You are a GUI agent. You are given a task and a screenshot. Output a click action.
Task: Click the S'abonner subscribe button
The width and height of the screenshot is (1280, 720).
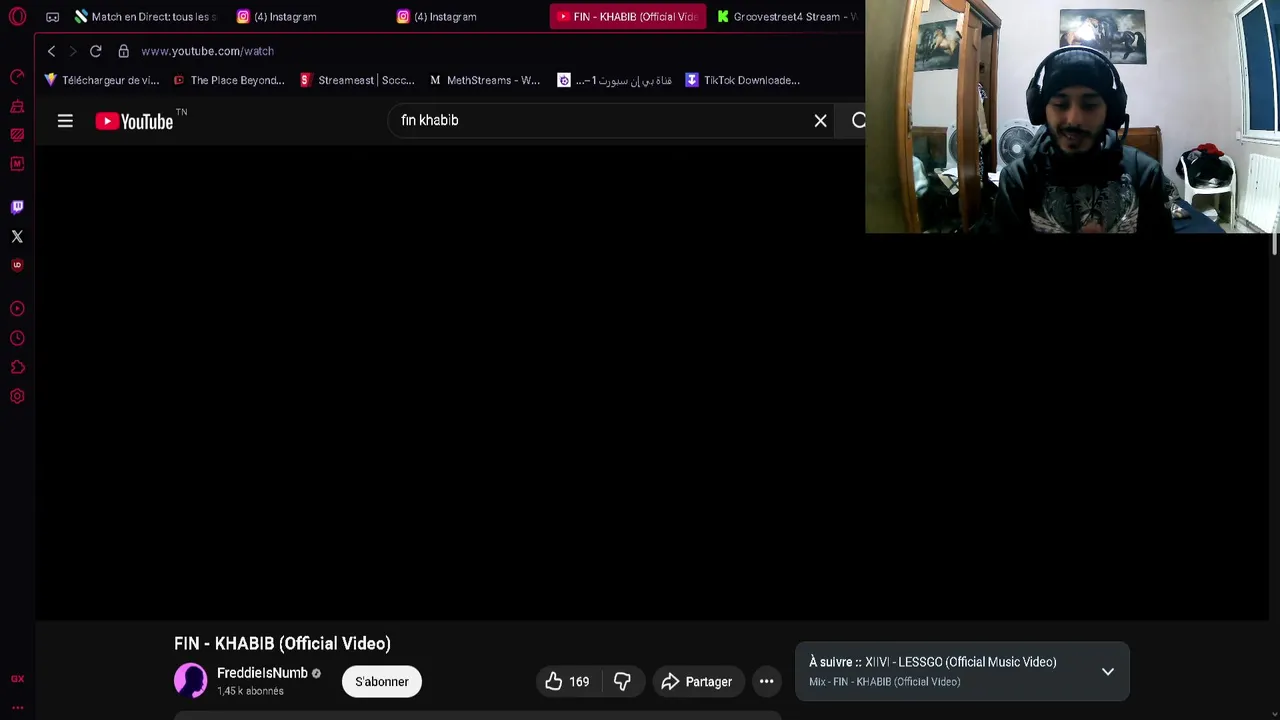point(382,682)
